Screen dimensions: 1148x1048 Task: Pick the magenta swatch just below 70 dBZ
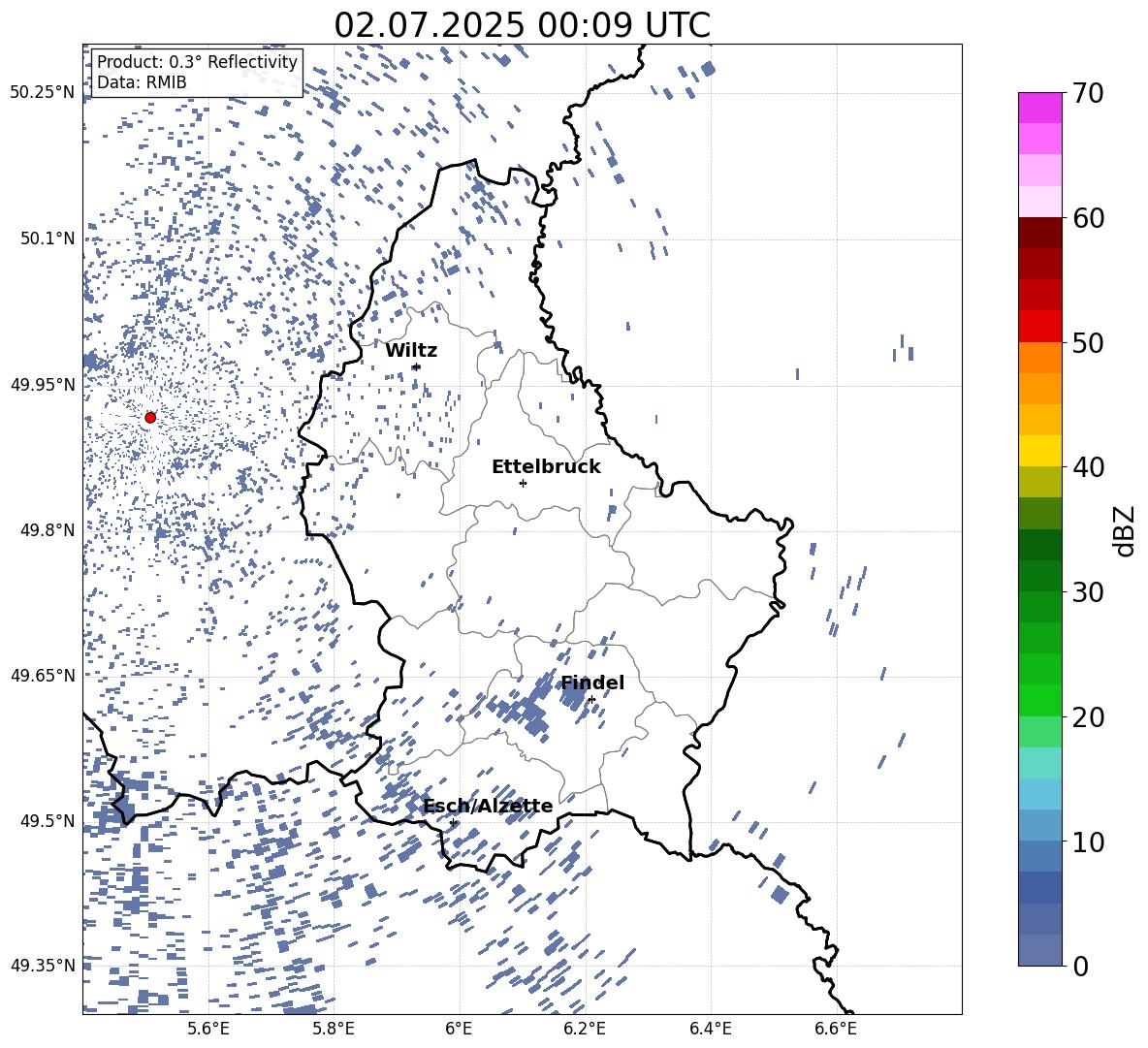coord(1039,108)
